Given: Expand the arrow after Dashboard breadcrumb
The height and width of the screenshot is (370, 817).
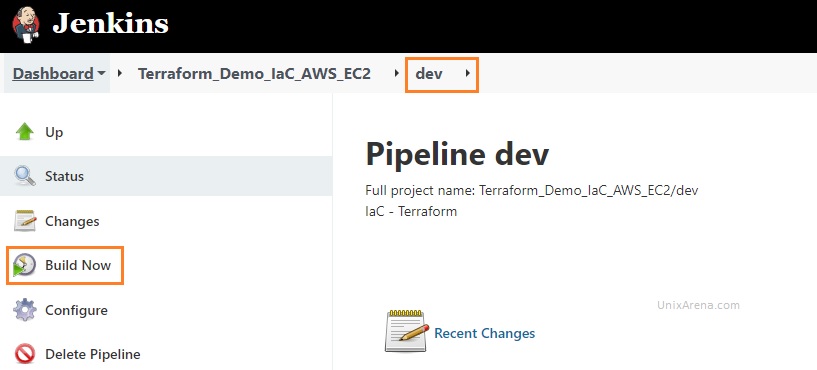Looking at the screenshot, I should coord(120,73).
